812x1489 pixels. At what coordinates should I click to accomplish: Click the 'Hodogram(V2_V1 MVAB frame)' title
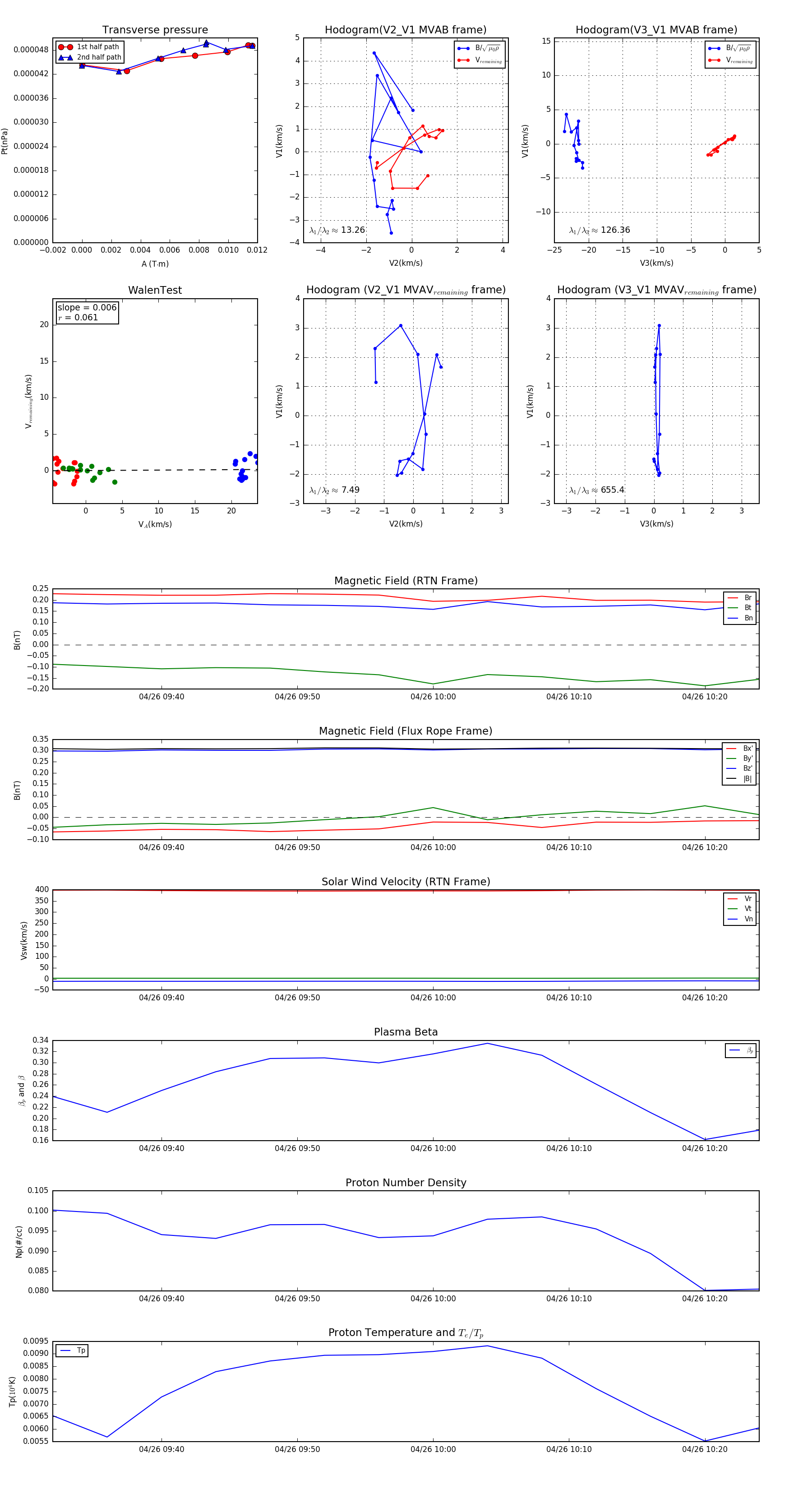coord(406,30)
